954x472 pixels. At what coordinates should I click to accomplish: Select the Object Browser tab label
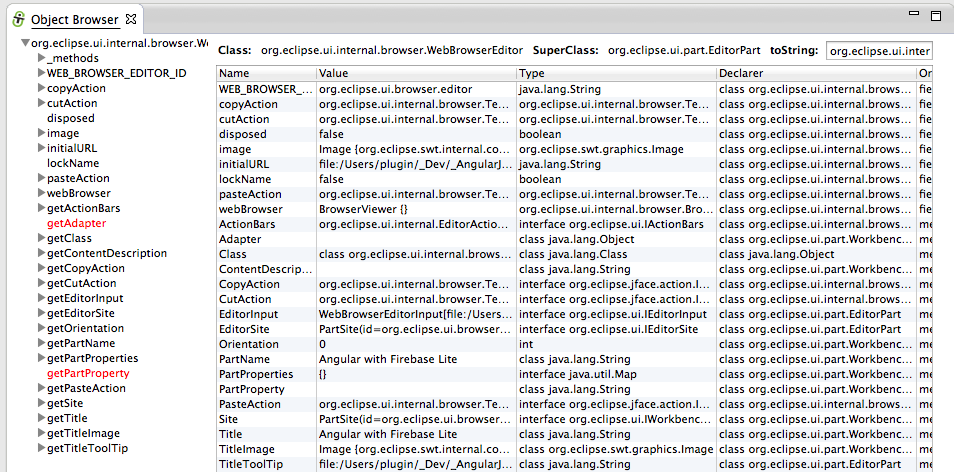pos(75,20)
